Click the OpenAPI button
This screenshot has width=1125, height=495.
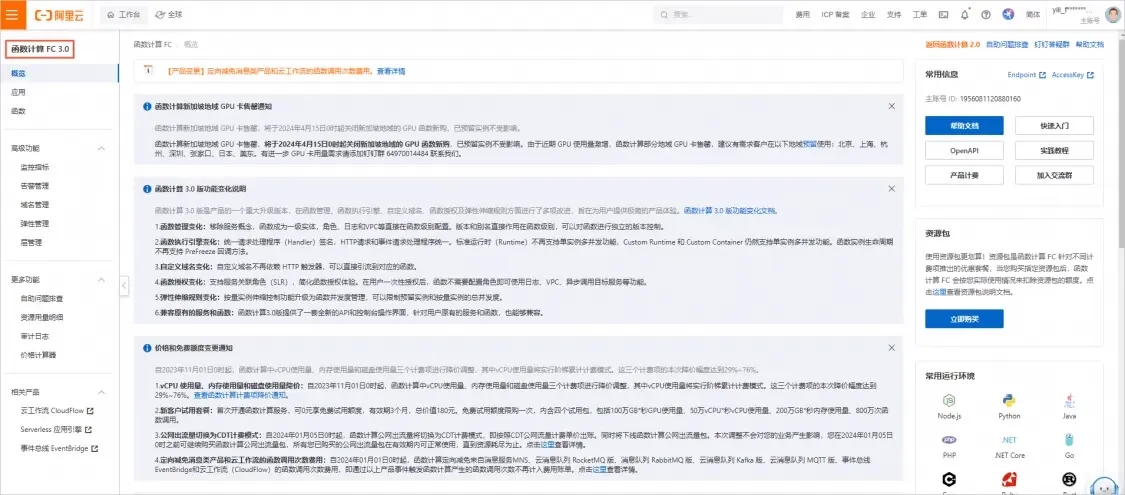964,151
